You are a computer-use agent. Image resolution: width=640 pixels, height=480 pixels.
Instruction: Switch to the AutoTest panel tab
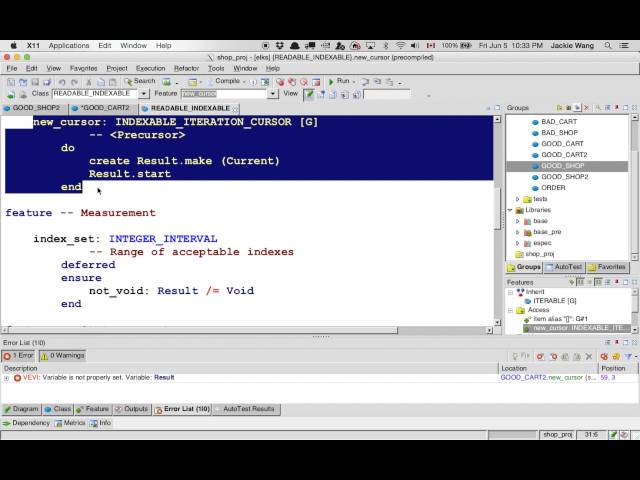click(x=564, y=267)
